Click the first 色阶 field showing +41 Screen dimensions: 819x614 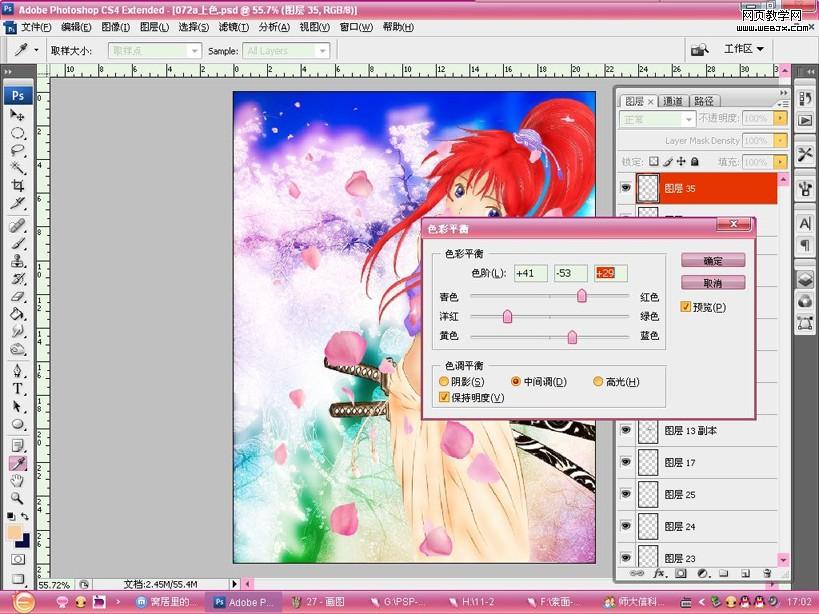point(531,273)
